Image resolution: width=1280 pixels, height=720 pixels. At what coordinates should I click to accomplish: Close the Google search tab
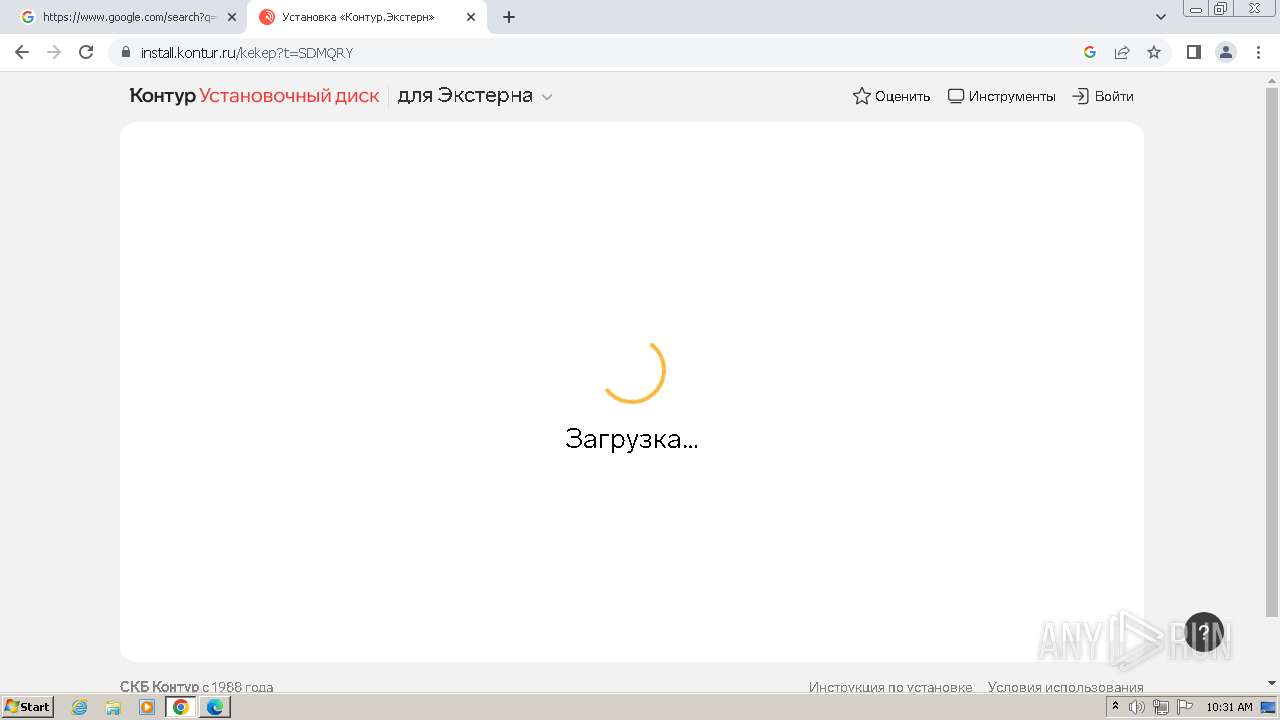[232, 17]
